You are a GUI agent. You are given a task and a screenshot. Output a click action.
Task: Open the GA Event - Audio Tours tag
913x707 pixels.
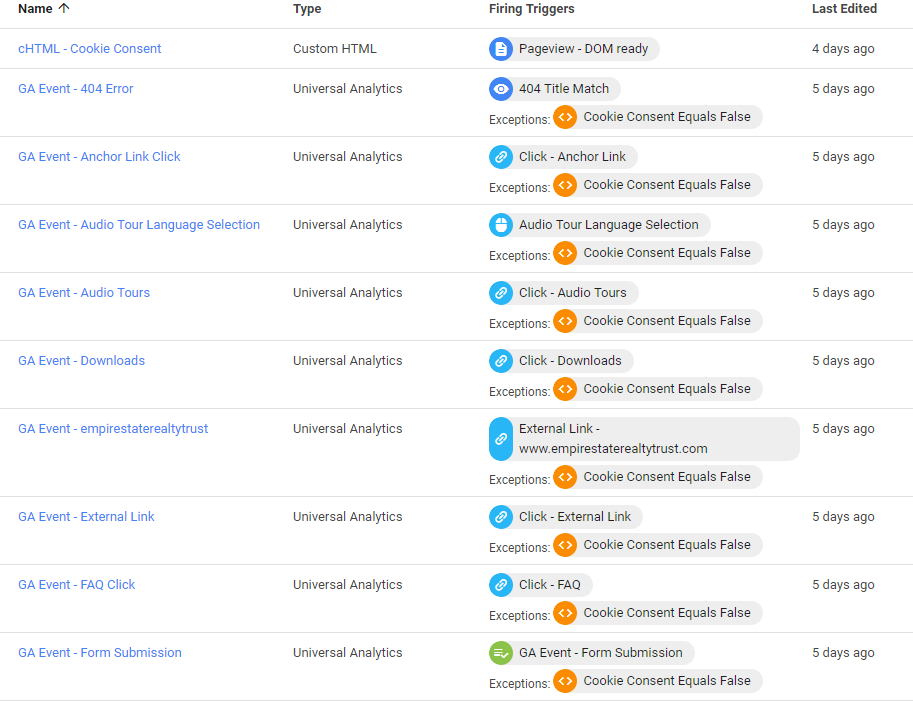click(84, 293)
